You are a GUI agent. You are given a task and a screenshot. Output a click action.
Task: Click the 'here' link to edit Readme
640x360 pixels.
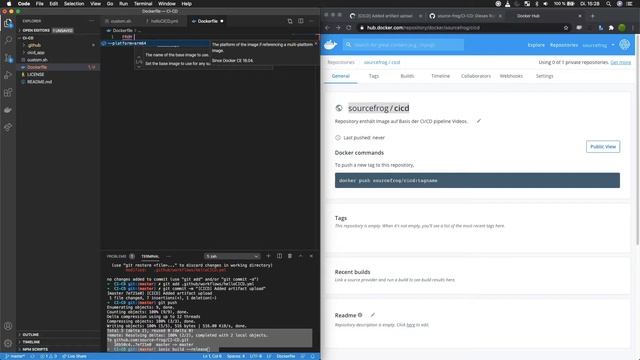(411, 325)
